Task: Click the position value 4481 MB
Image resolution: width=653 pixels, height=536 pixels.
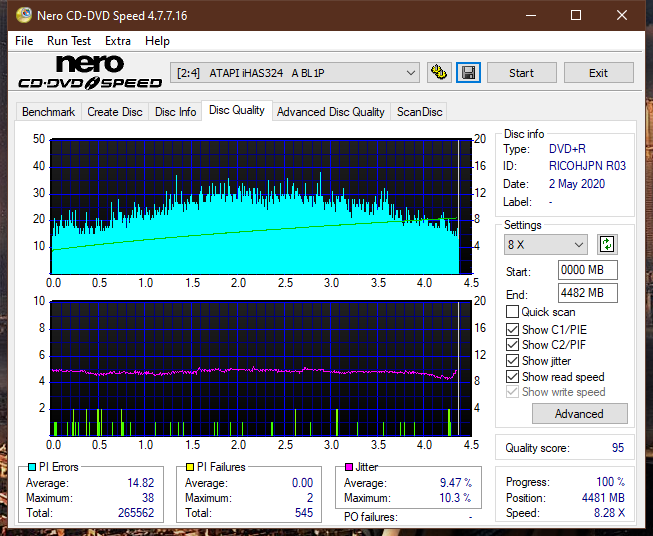Action: point(603,498)
